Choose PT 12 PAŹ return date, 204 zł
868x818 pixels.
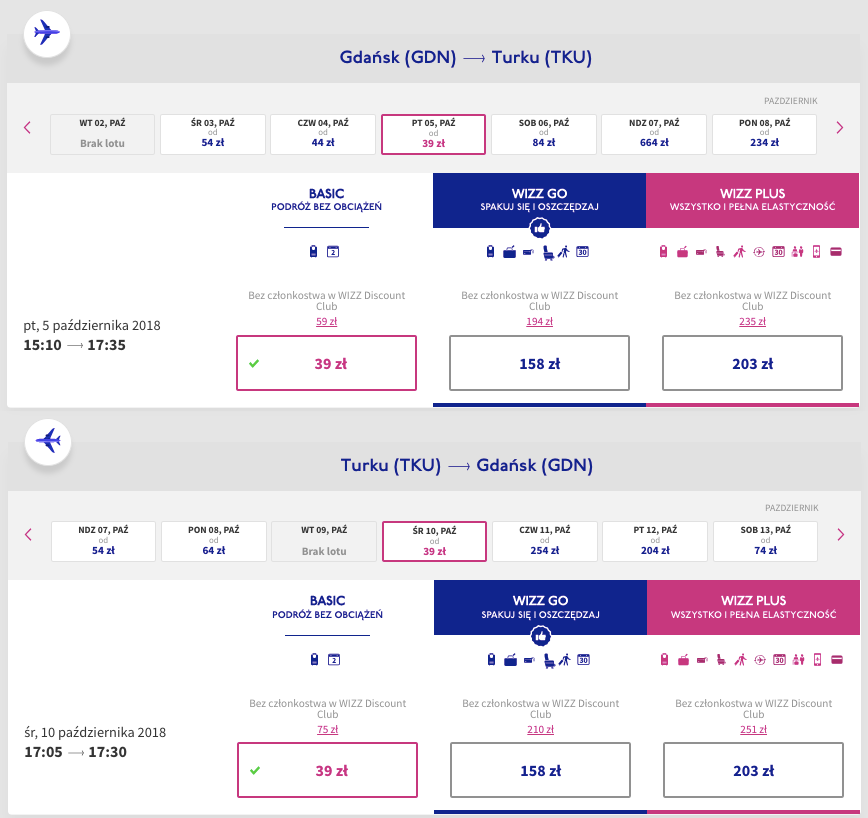[655, 542]
